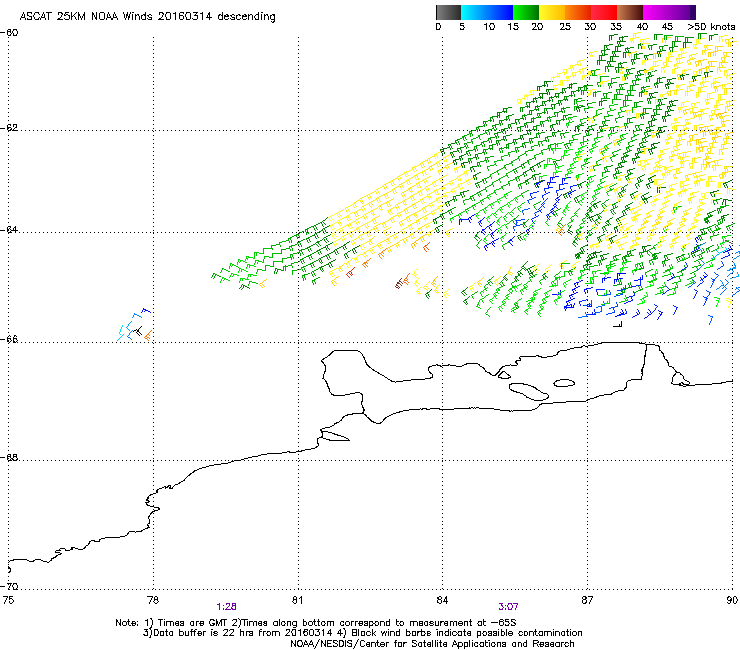
Task: Click the blue 5–15 knots legend gradient
Action: pyautogui.click(x=487, y=12)
